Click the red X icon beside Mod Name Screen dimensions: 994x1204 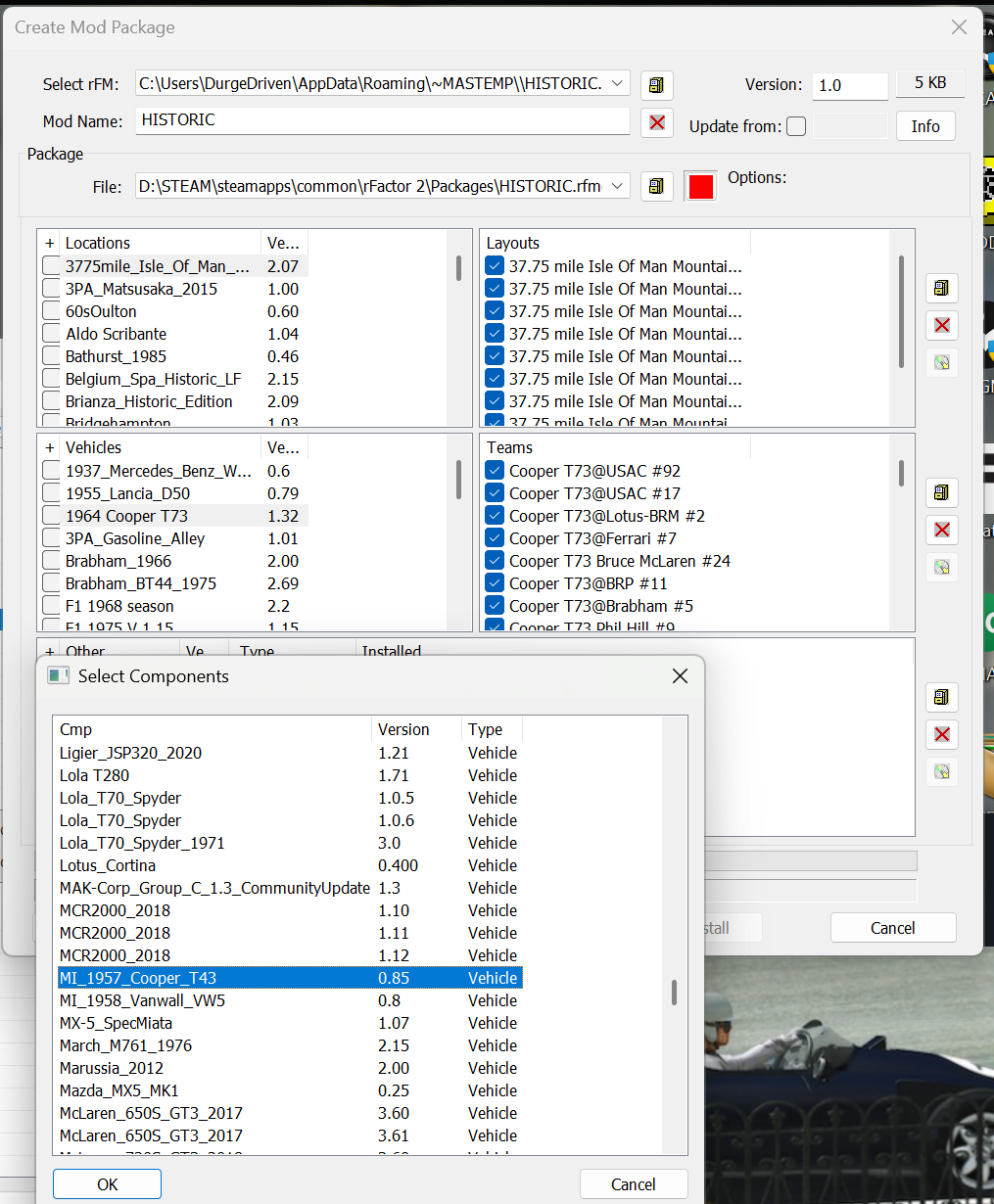[656, 122]
